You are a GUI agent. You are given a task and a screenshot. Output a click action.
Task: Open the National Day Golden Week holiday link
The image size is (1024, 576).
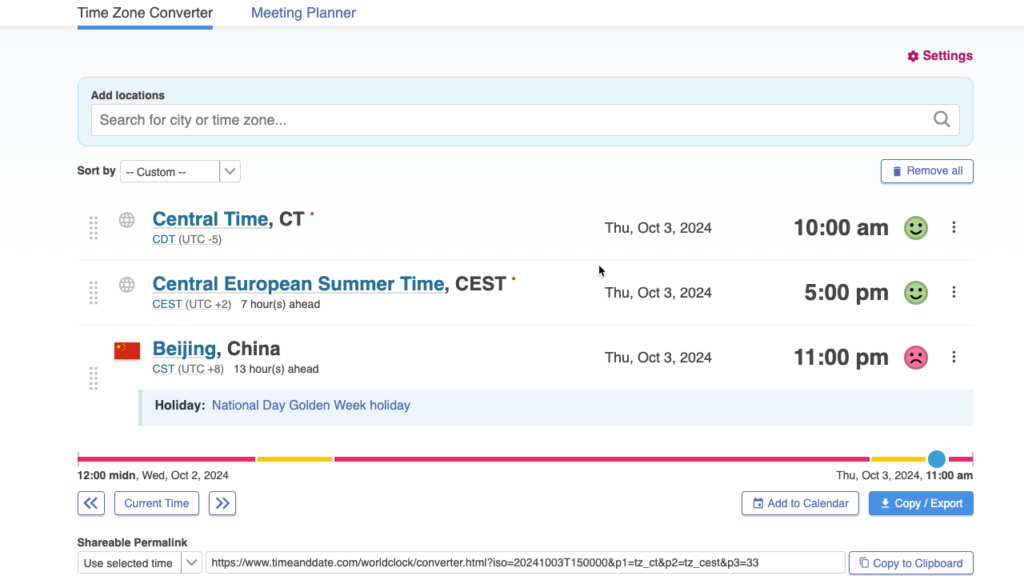(x=310, y=405)
